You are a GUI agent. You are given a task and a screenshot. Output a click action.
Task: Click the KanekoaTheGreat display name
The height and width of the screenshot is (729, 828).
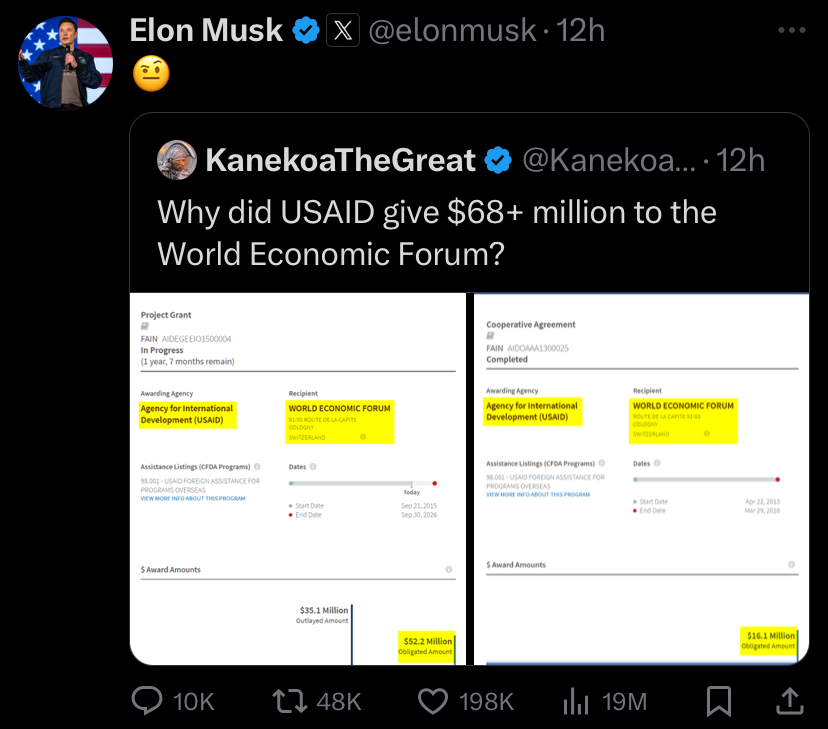click(x=341, y=160)
